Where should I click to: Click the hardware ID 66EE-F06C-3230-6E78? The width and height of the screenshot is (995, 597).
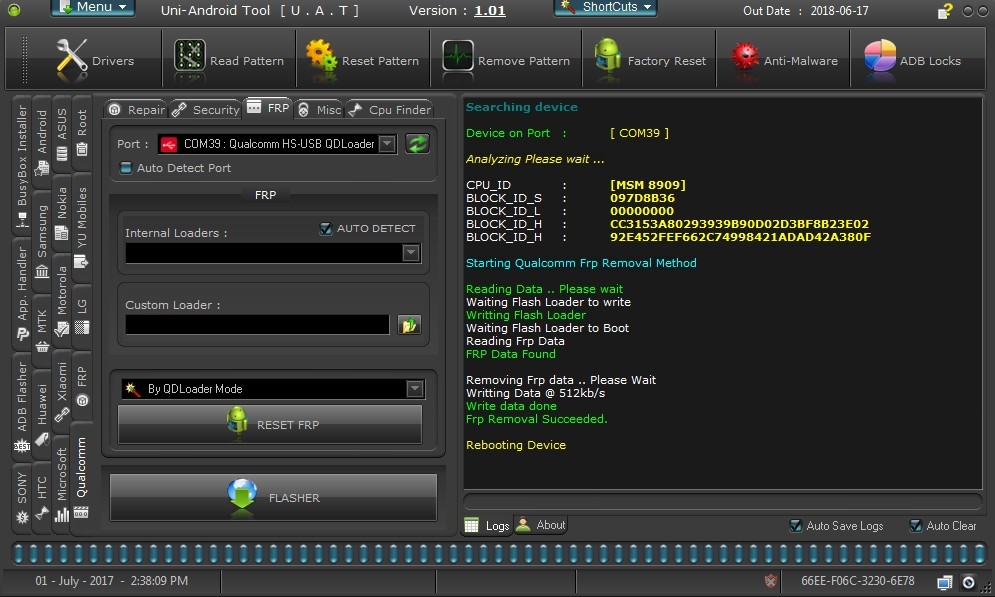857,581
